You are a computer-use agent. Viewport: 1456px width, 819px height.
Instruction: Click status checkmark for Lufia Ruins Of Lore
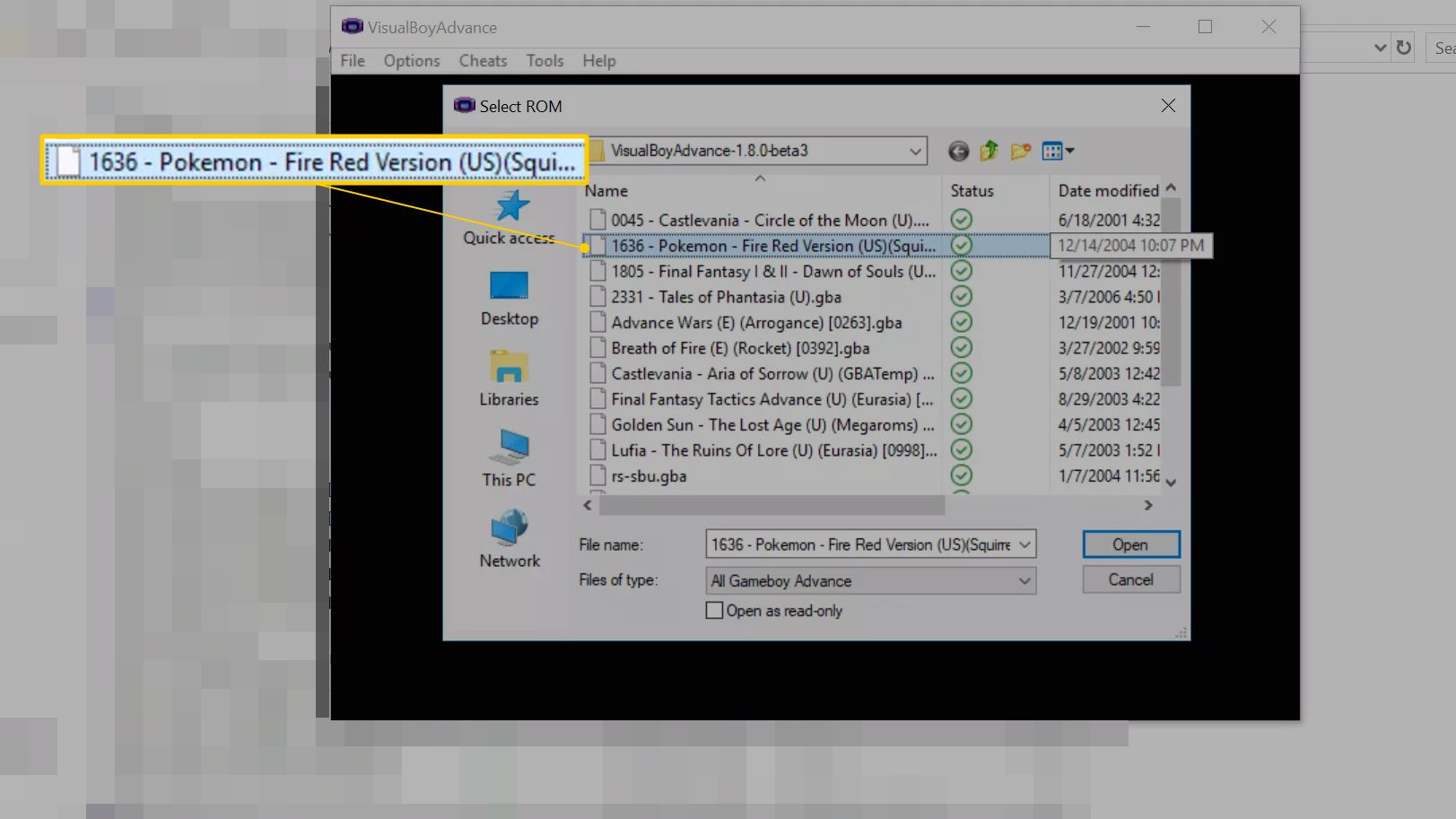(962, 450)
